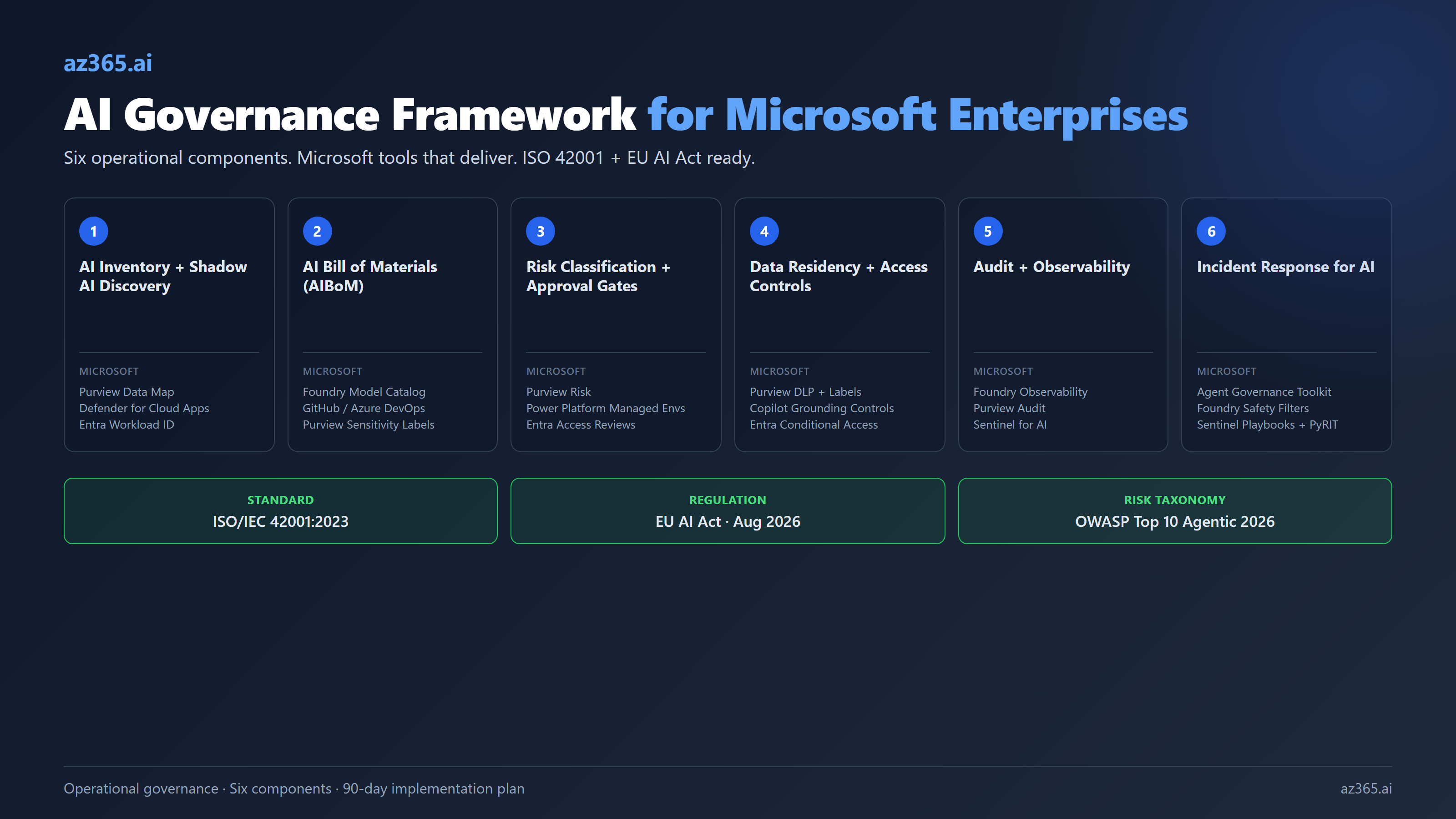Open the Purview Data Map entry
Viewport: 1456px width, 819px height.
pyautogui.click(x=126, y=391)
